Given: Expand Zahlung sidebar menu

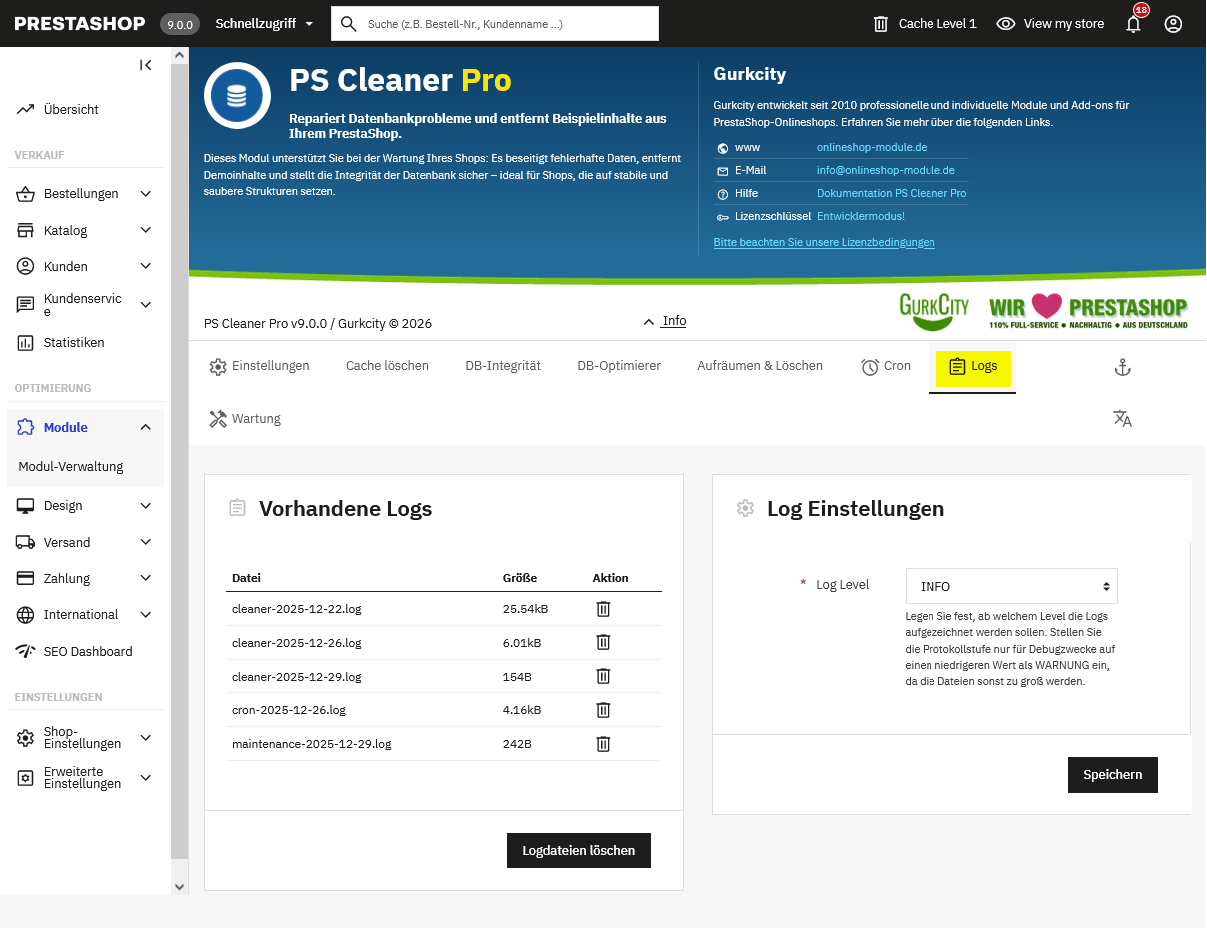Looking at the screenshot, I should click(x=145, y=579).
